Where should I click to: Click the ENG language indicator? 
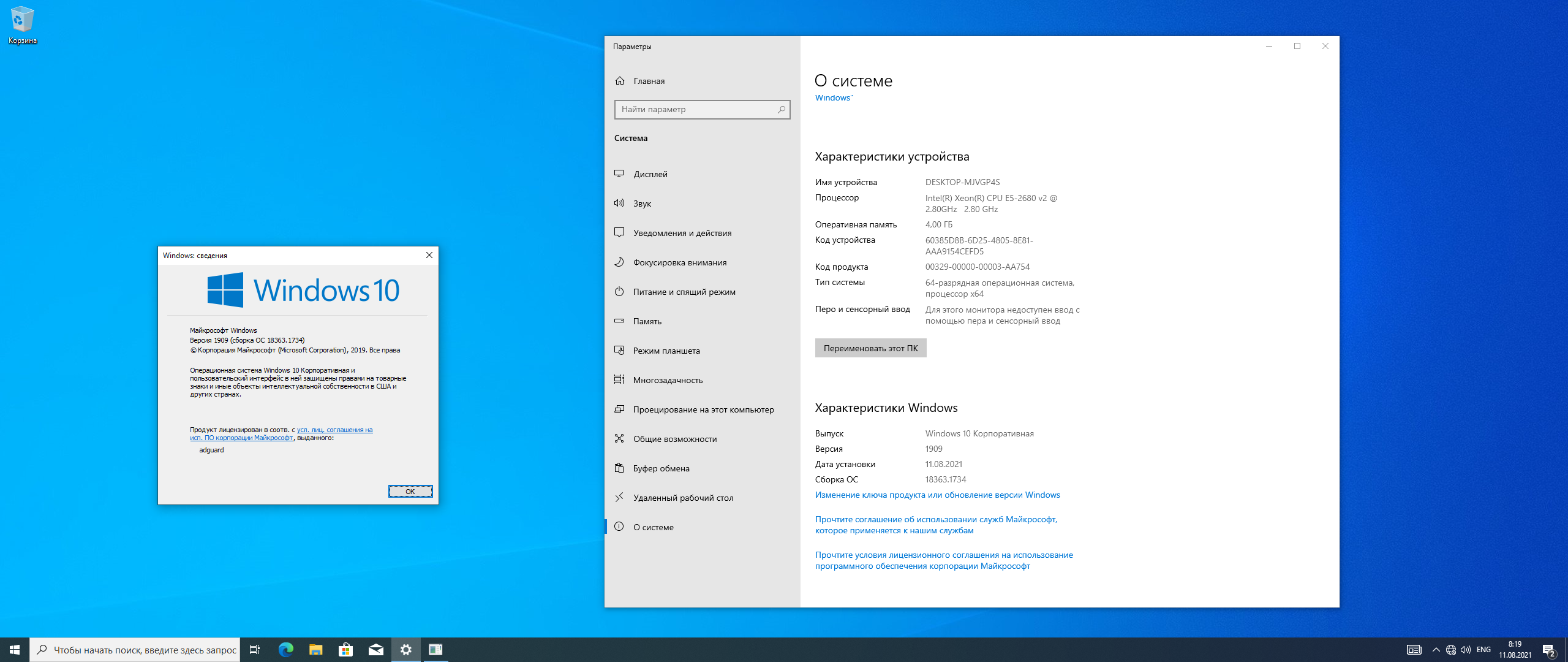(1483, 650)
